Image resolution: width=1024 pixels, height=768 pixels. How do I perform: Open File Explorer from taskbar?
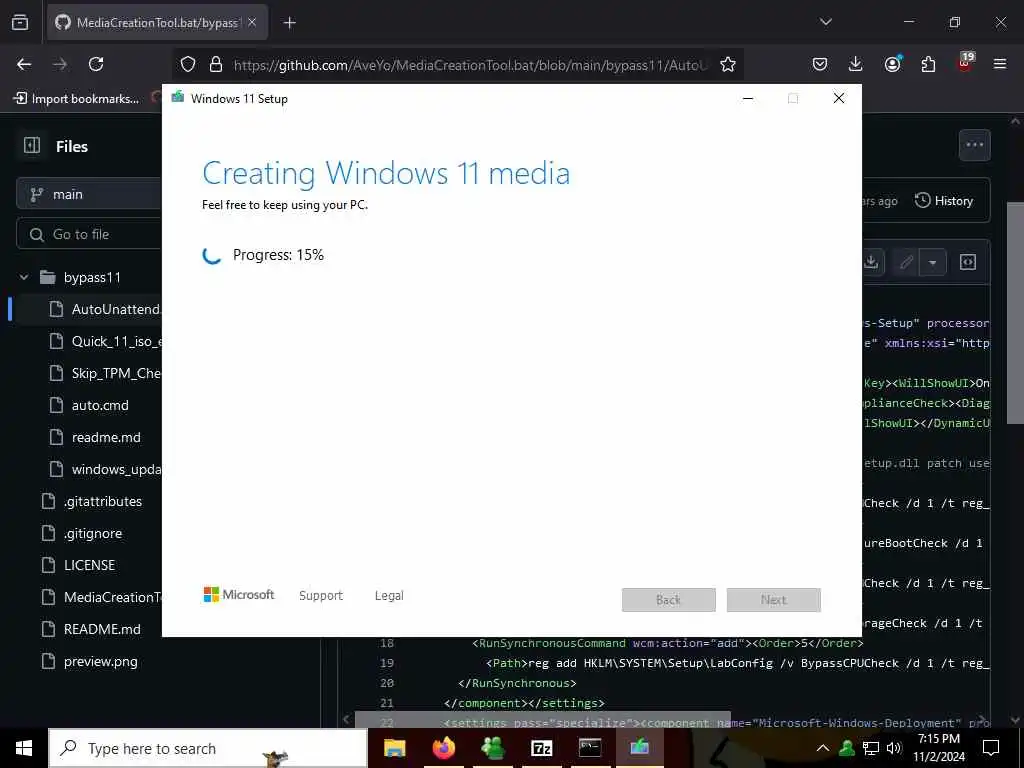(394, 748)
